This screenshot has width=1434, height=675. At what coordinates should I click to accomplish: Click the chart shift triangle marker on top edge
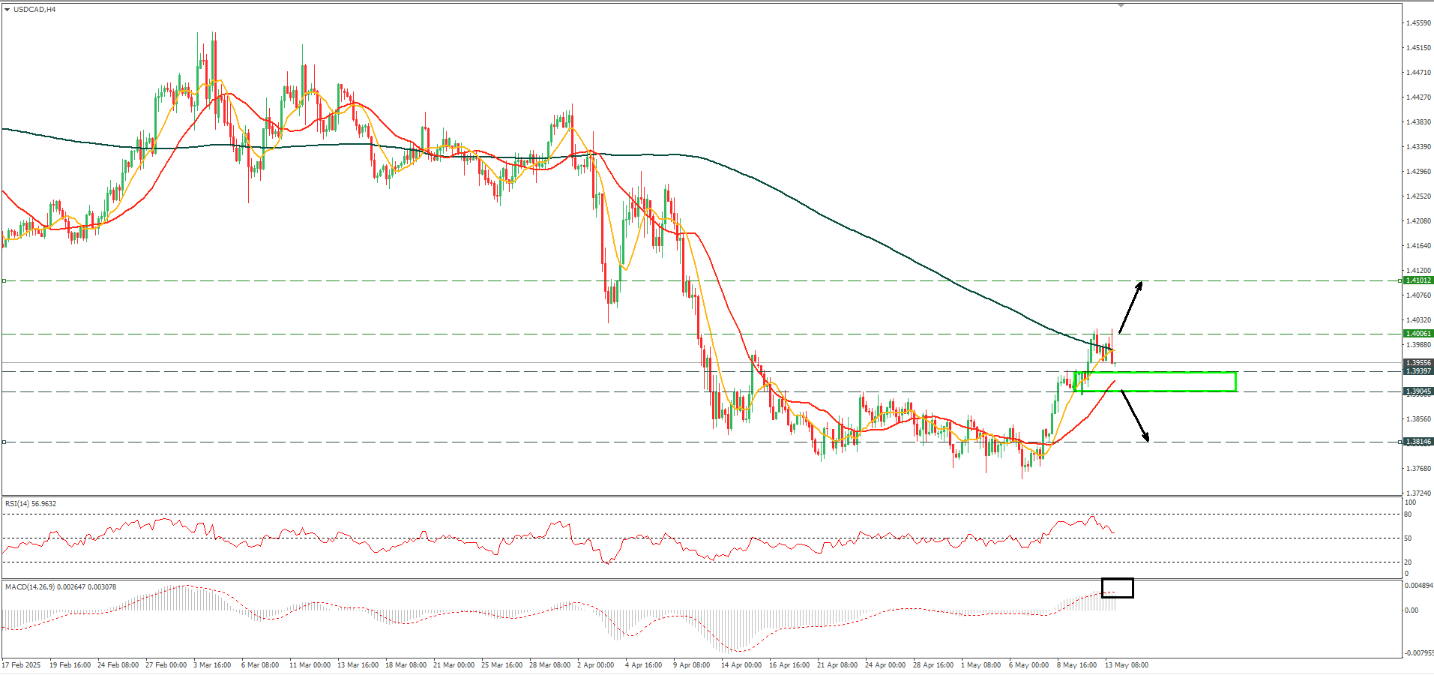pyautogui.click(x=1121, y=5)
